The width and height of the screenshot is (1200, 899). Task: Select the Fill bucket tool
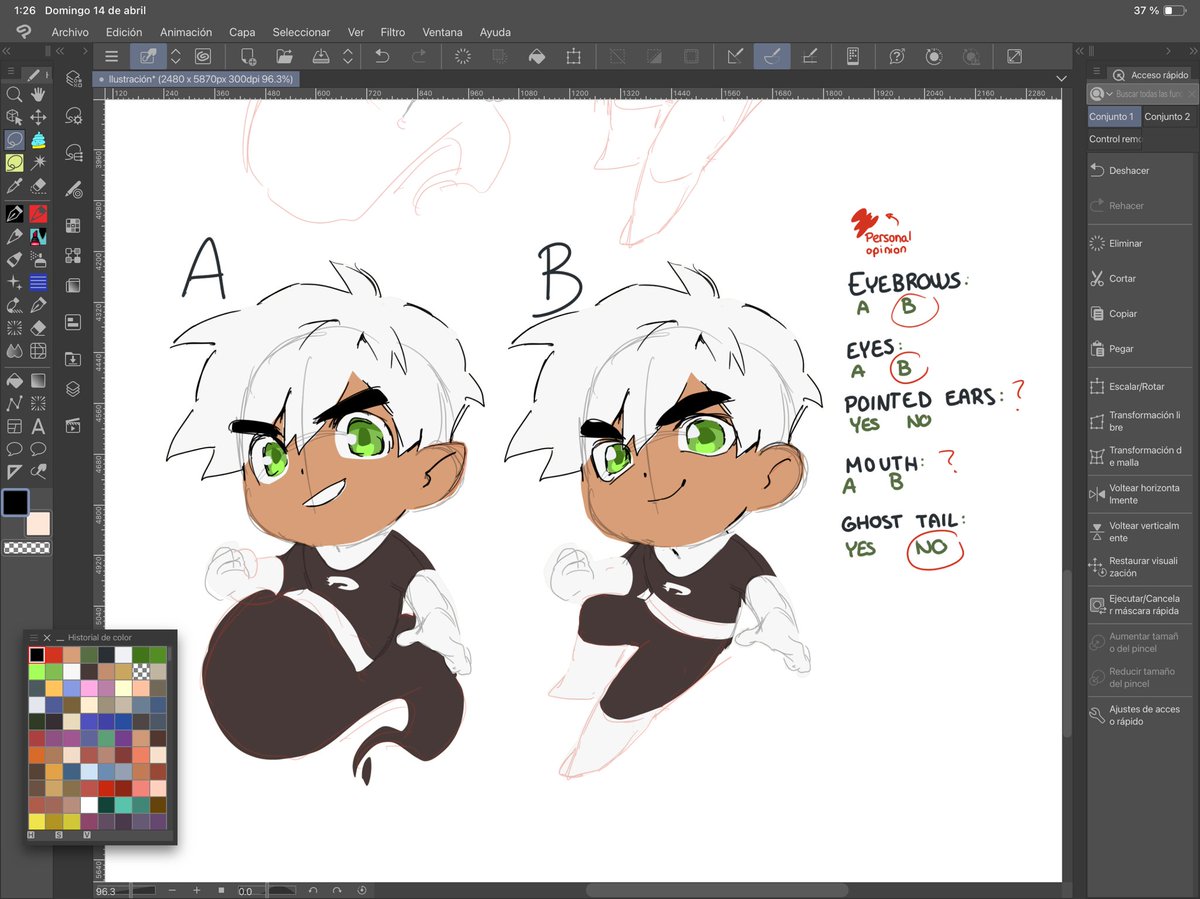(14, 381)
